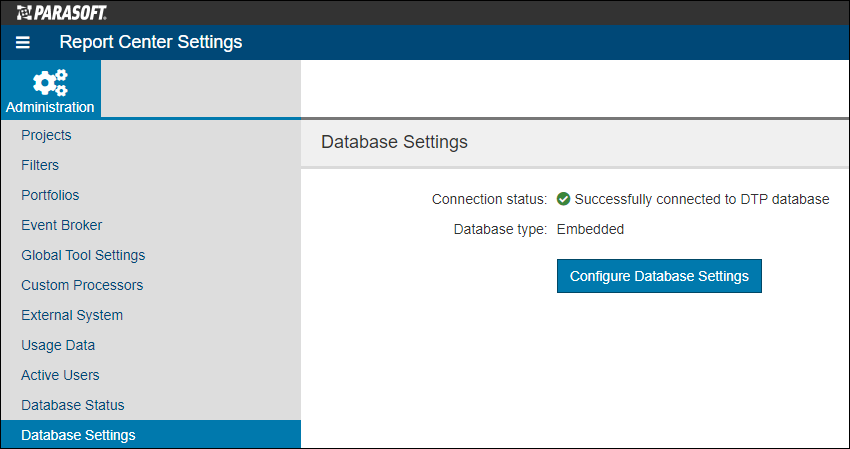This screenshot has width=850, height=449.
Task: Select the highlighted Database Settings item
Action: point(151,434)
